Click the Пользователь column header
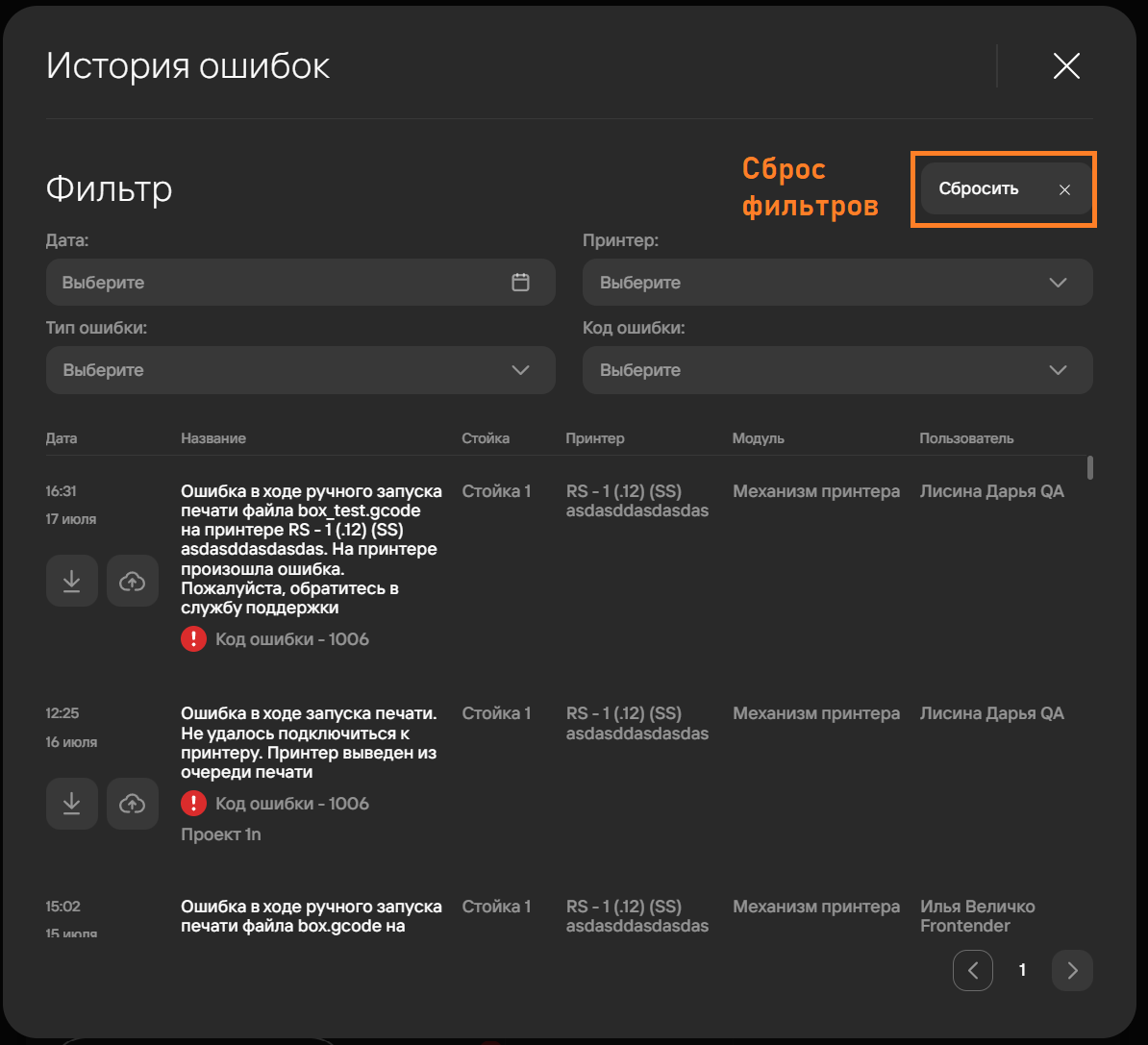 coord(966,438)
